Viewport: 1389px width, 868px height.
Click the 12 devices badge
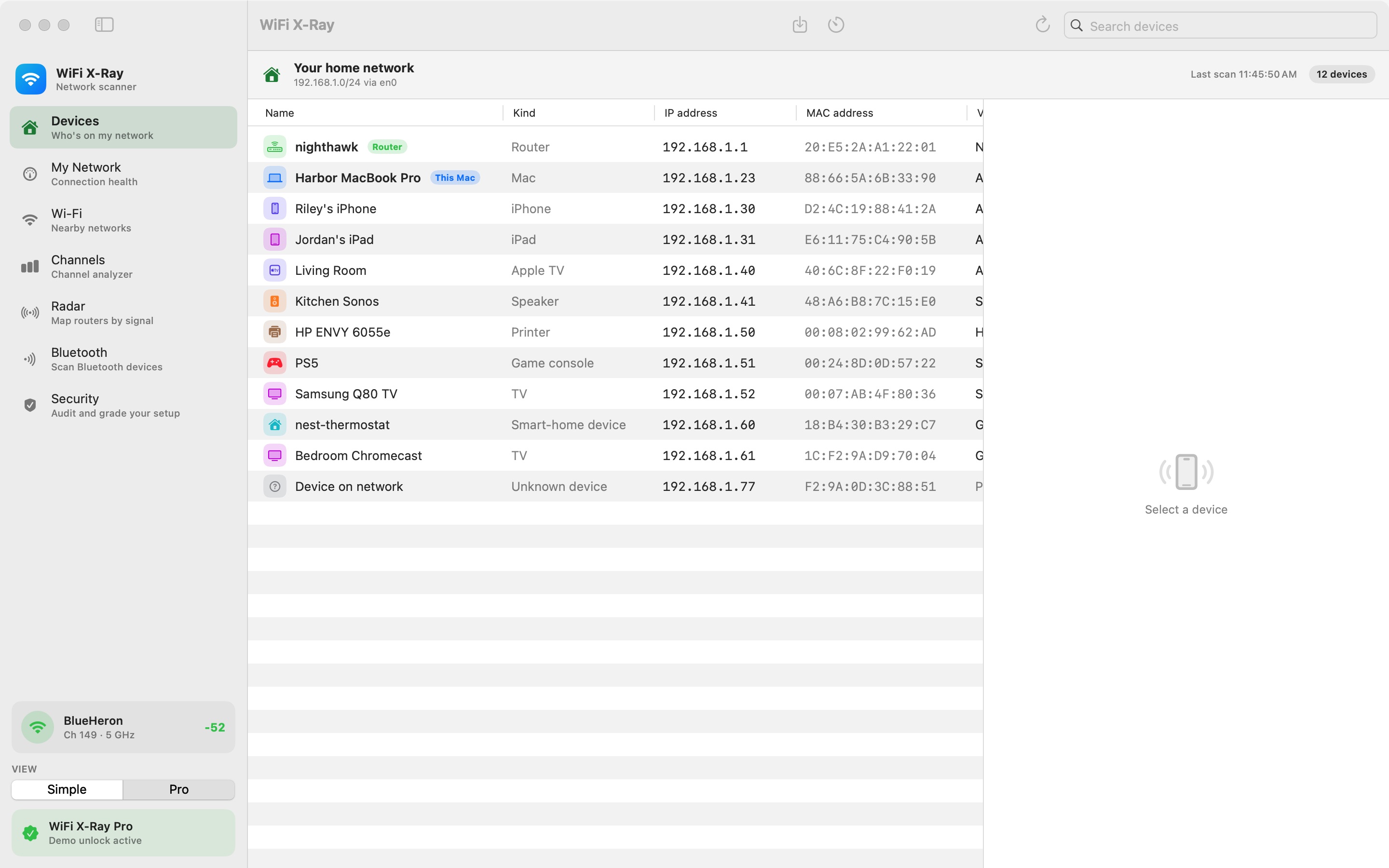coord(1341,74)
